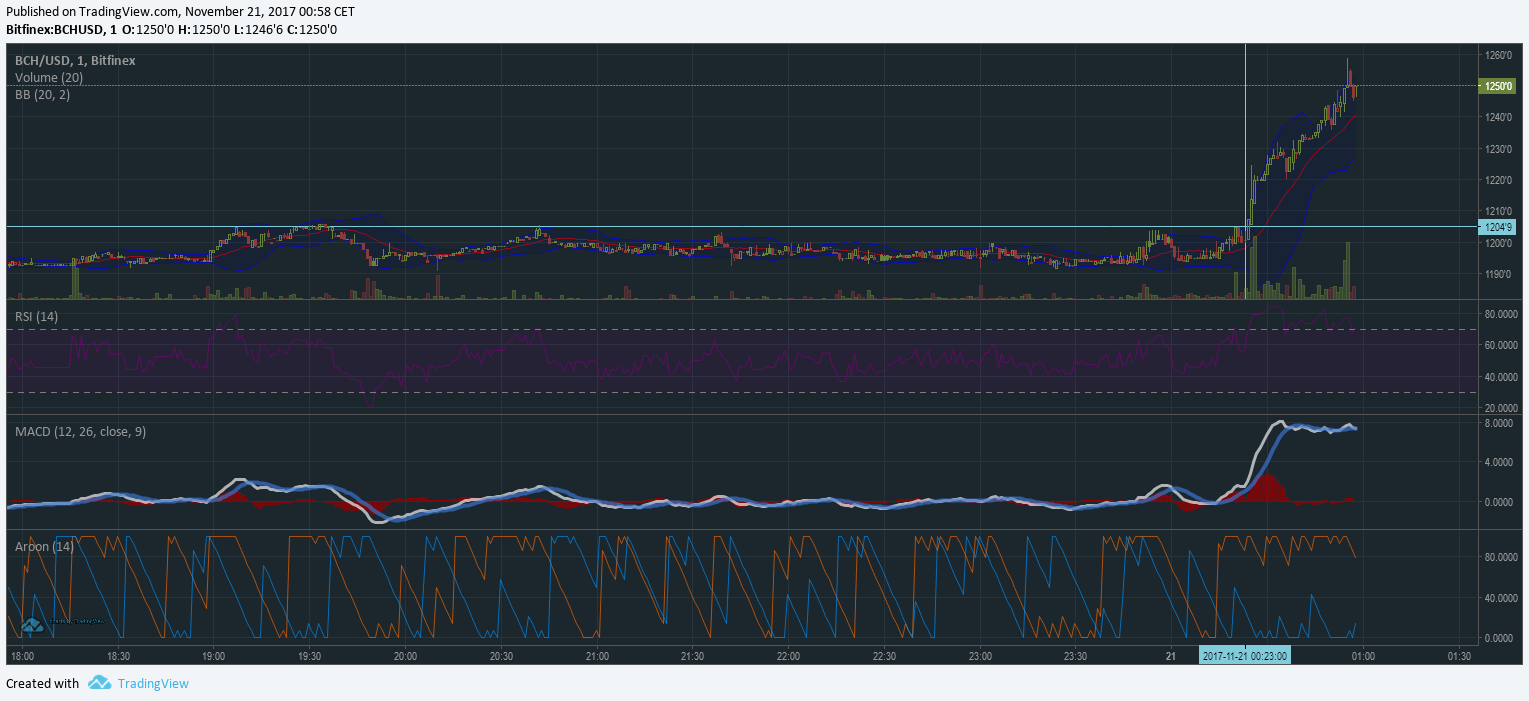Viewport: 1529px width, 701px height.
Task: Click the Volume (20) indicator label
Action: tap(49, 77)
